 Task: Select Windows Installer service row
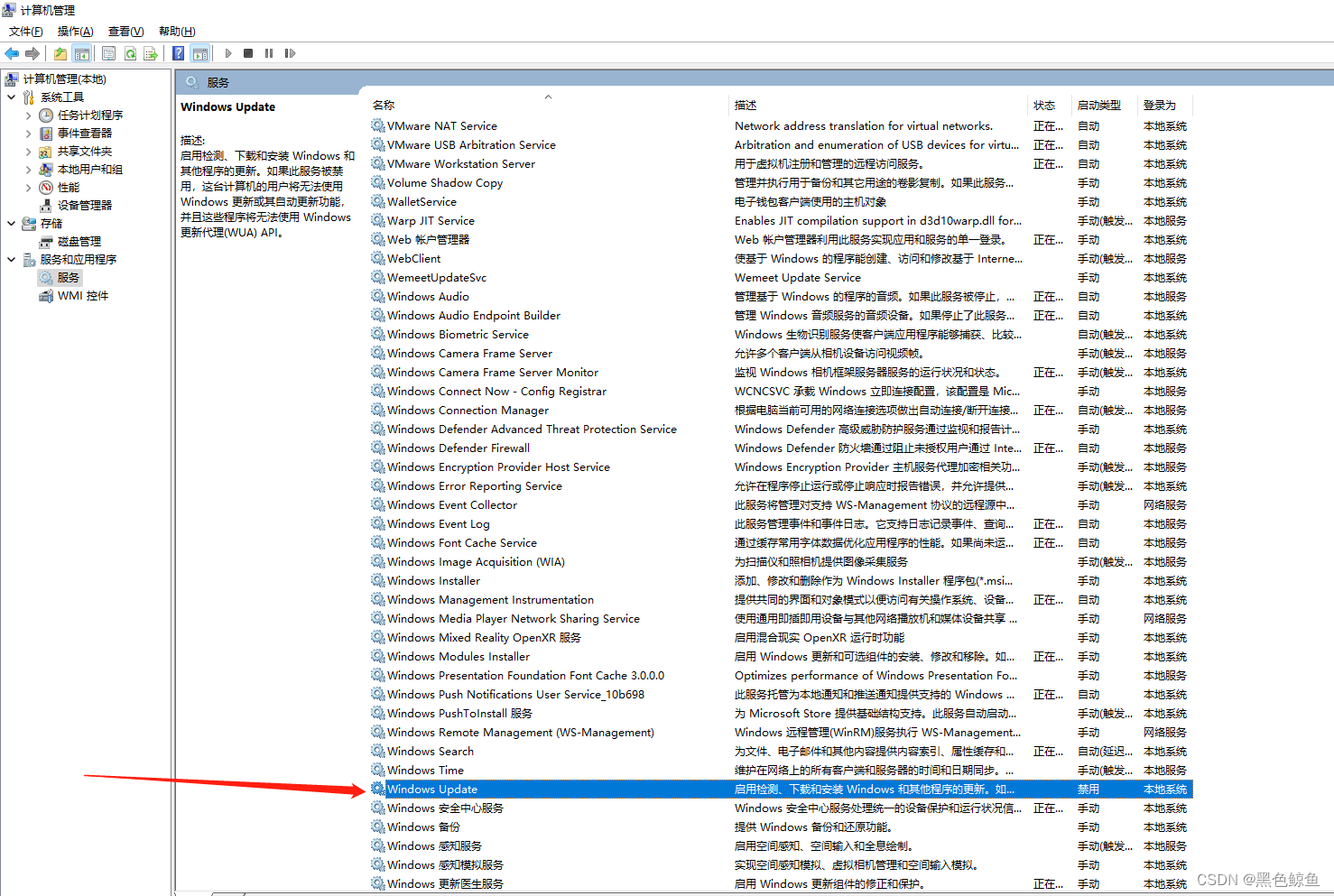tap(781, 581)
